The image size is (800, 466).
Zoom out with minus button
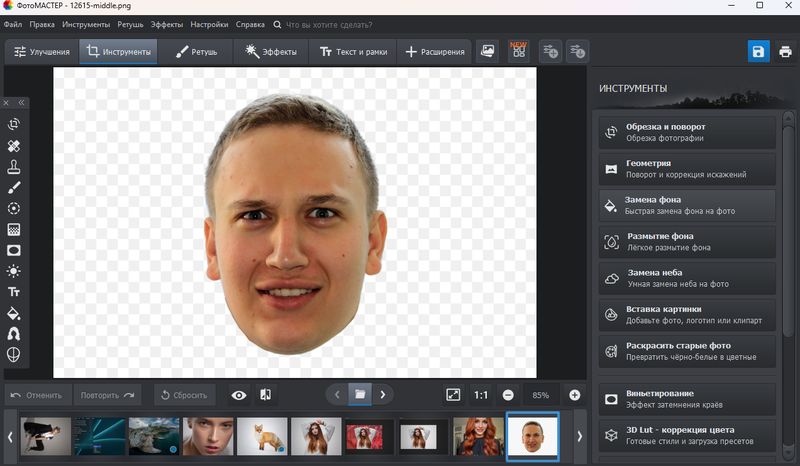[508, 395]
